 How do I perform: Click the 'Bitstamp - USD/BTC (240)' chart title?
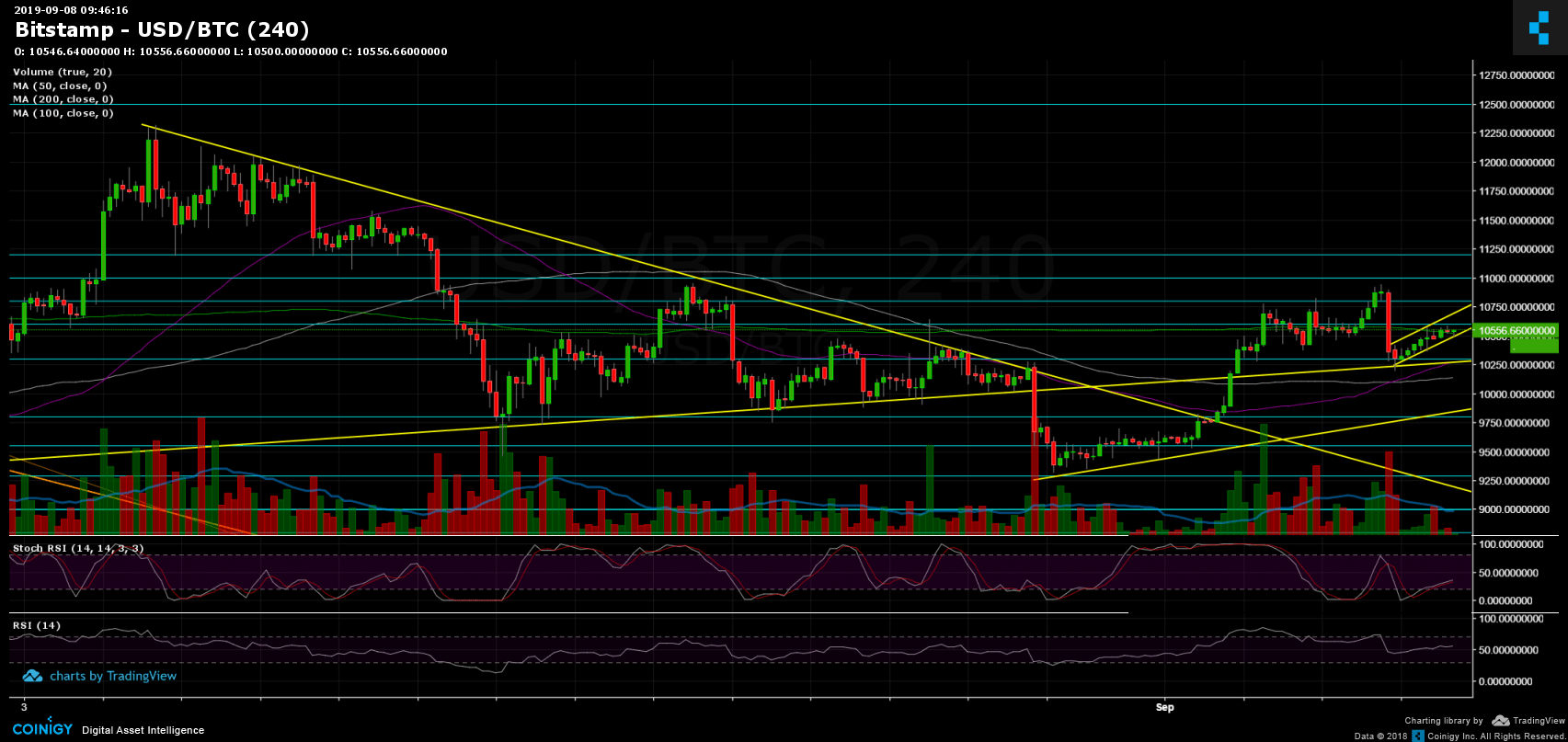162,29
